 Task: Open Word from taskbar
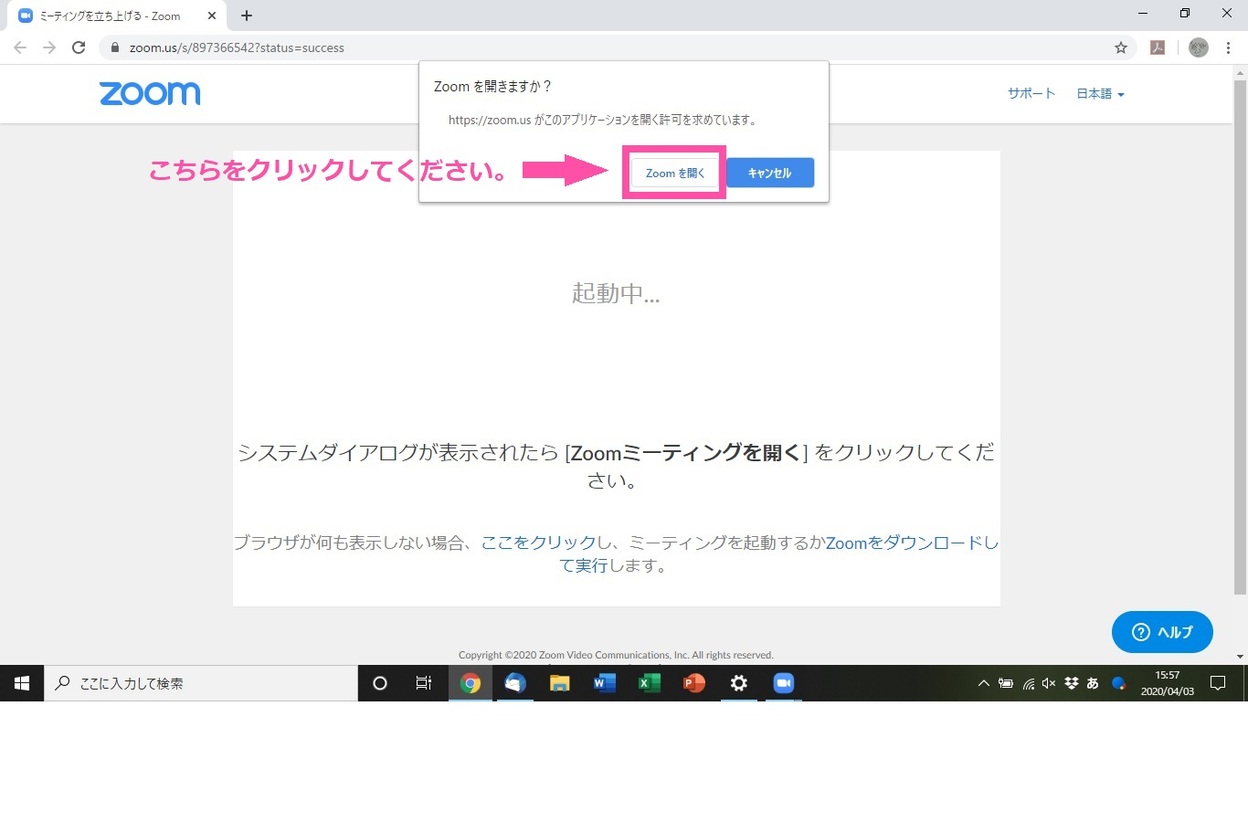(604, 683)
